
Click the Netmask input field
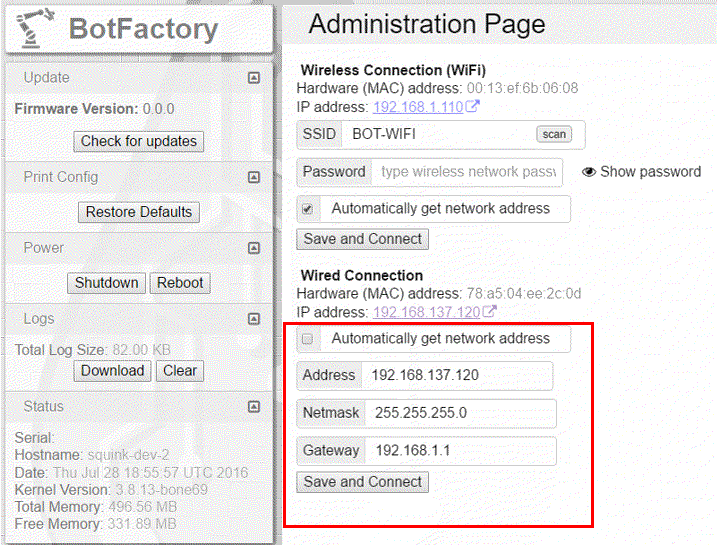461,413
